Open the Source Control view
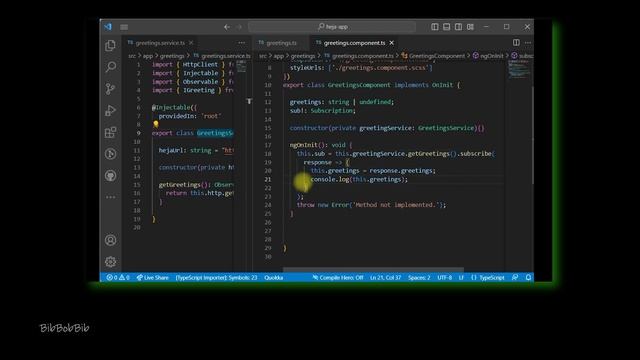Viewport: 640px width, 360px height. point(110,89)
